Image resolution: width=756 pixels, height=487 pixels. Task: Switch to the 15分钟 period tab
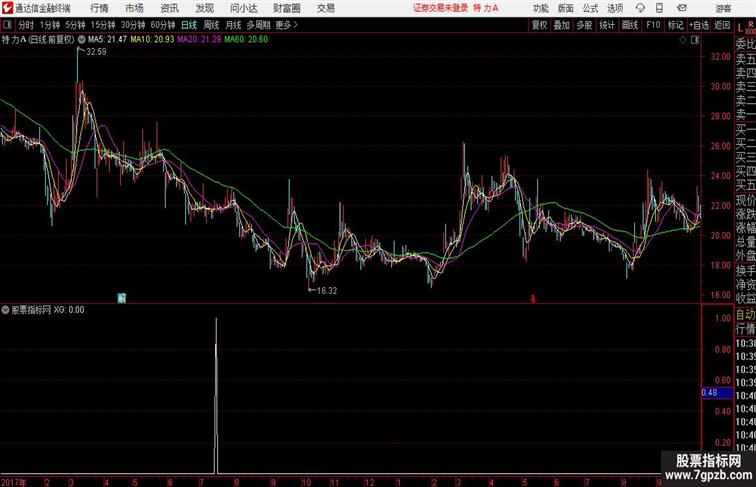pos(103,25)
